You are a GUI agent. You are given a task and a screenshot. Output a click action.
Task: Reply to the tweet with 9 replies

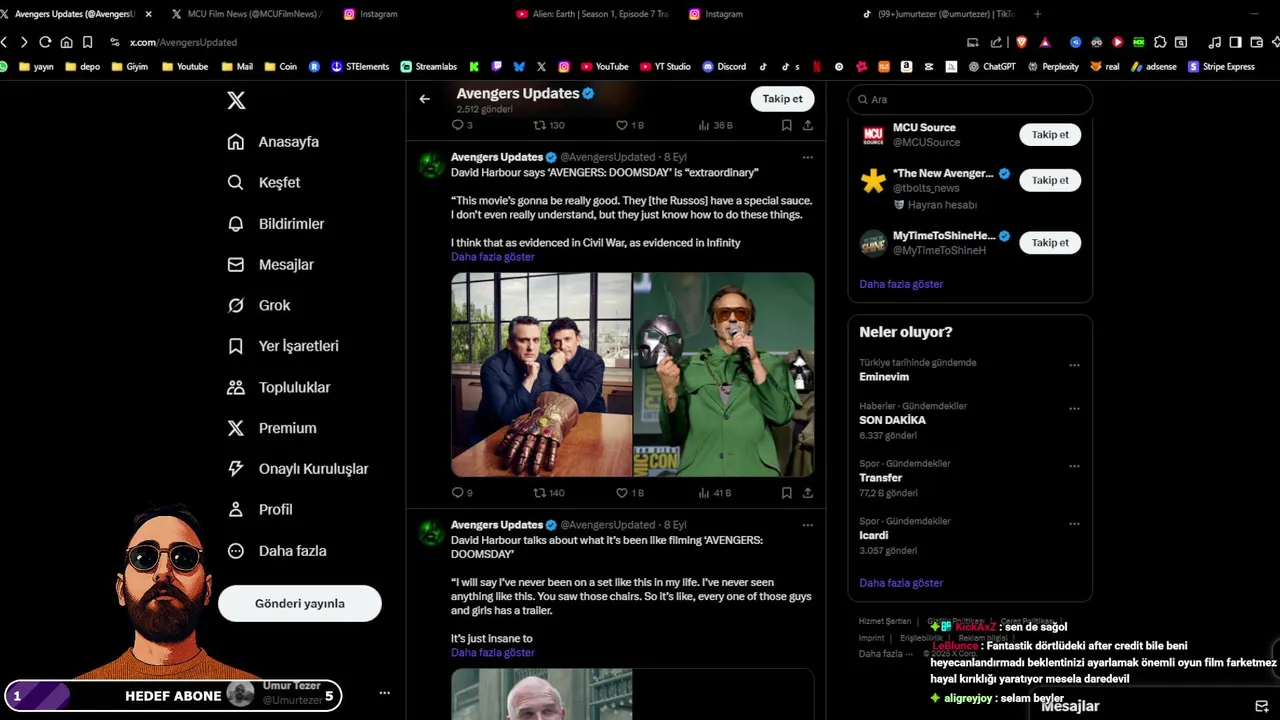point(462,493)
